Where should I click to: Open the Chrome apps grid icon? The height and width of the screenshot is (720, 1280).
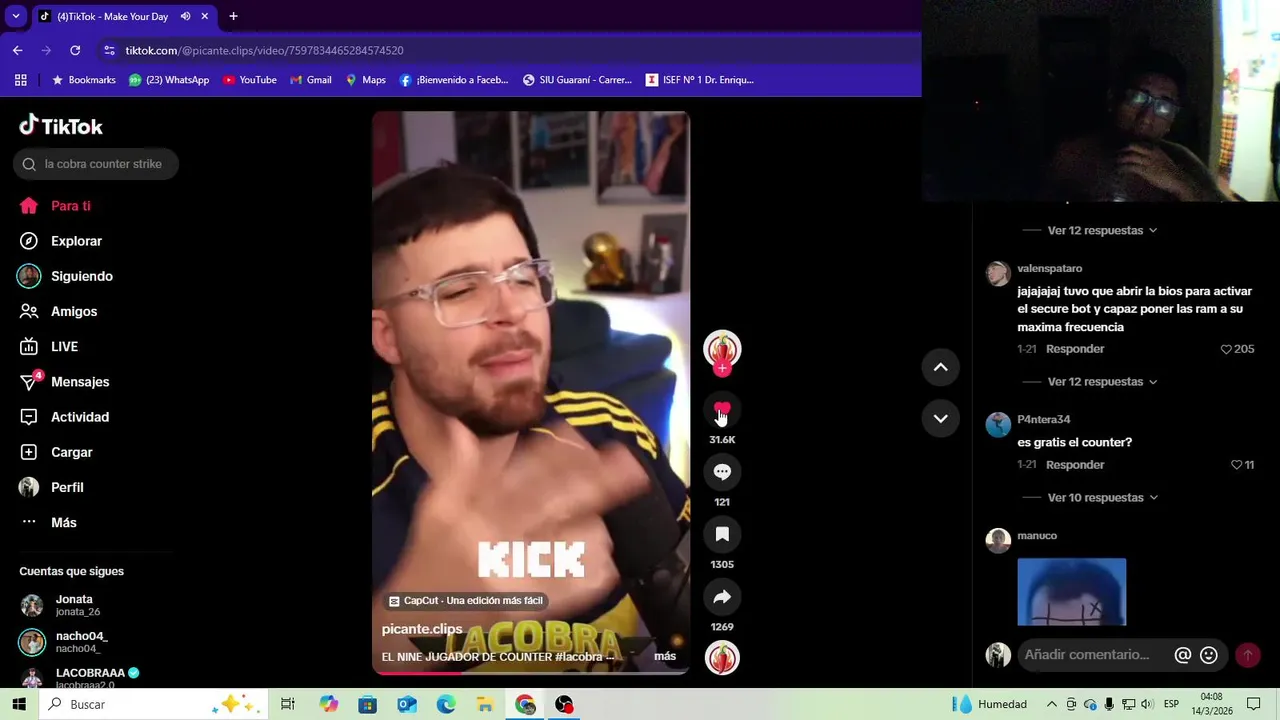pos(21,80)
